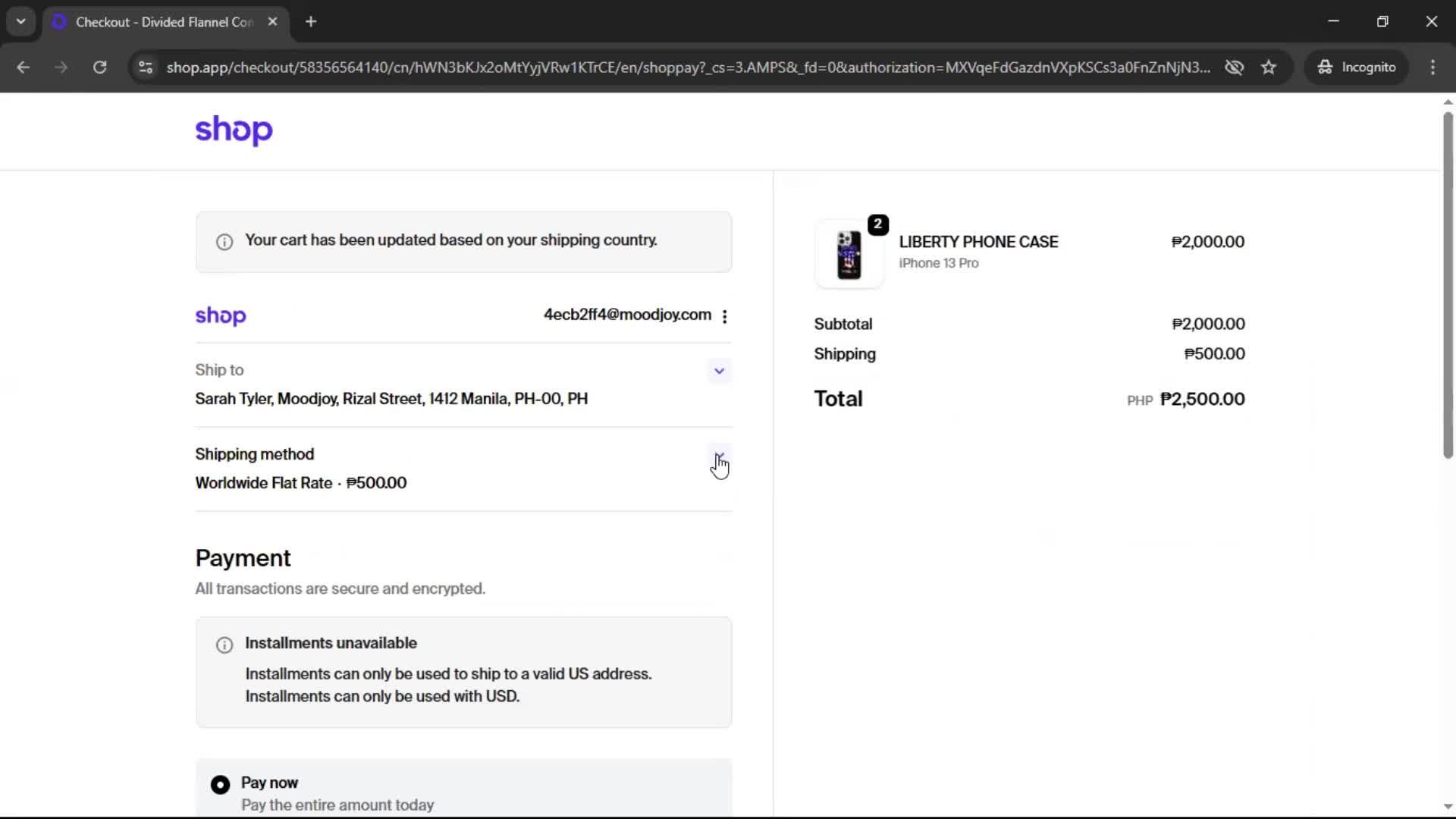Go back to the previous page
1456x819 pixels.
click(x=24, y=67)
